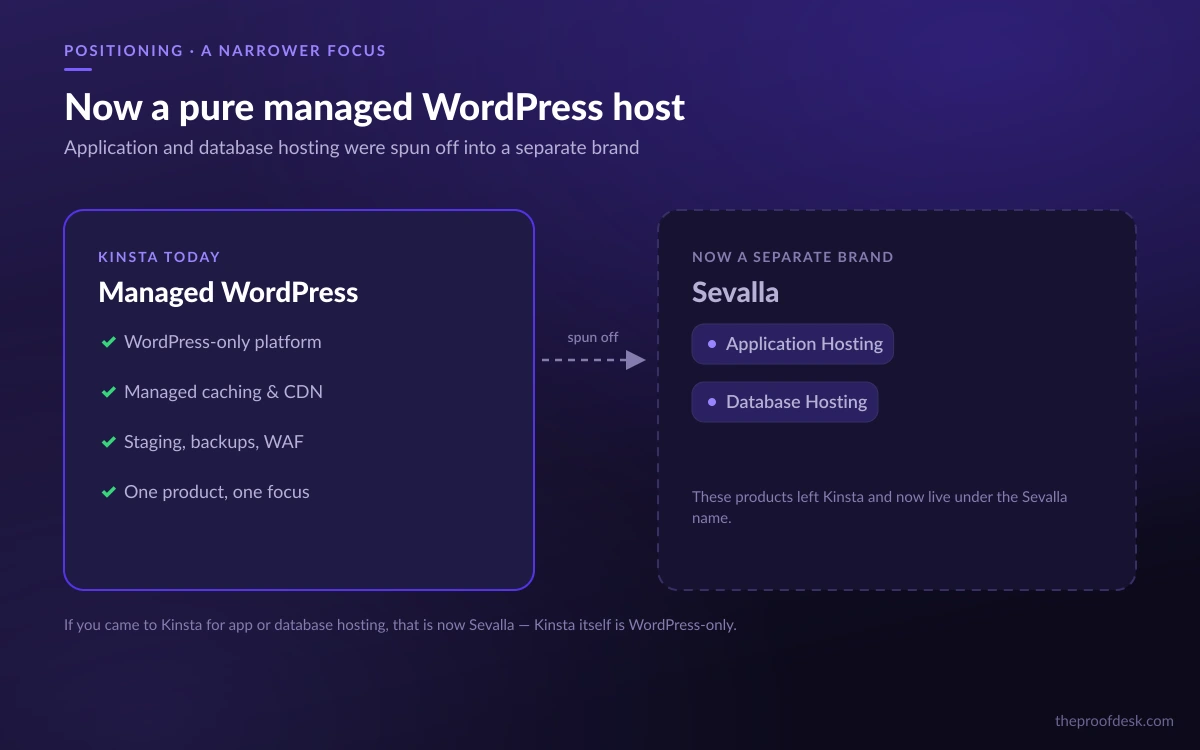Select the Application Hosting pill

click(793, 344)
